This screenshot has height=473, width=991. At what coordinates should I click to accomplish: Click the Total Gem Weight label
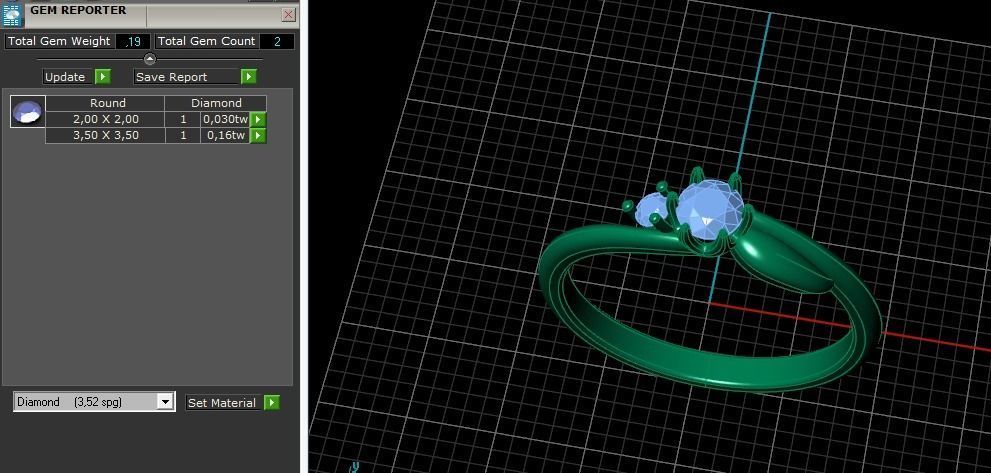pyautogui.click(x=59, y=41)
